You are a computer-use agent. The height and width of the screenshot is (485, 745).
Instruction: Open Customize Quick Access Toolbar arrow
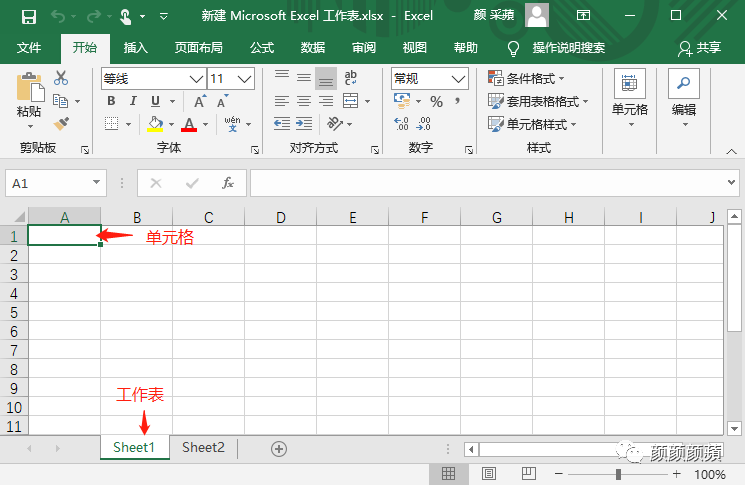pyautogui.click(x=163, y=17)
